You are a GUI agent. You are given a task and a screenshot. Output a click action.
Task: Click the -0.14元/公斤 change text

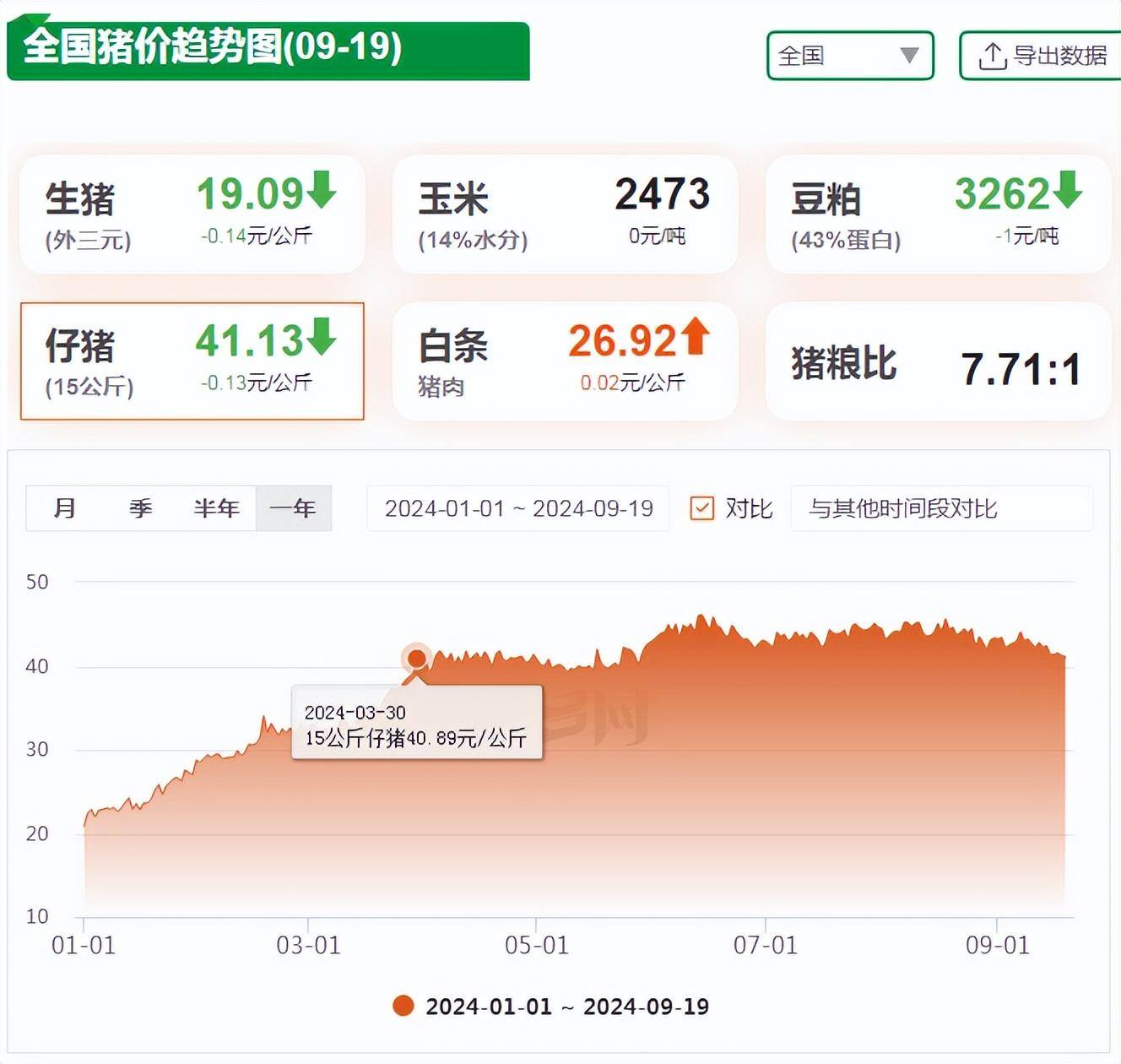coord(257,236)
